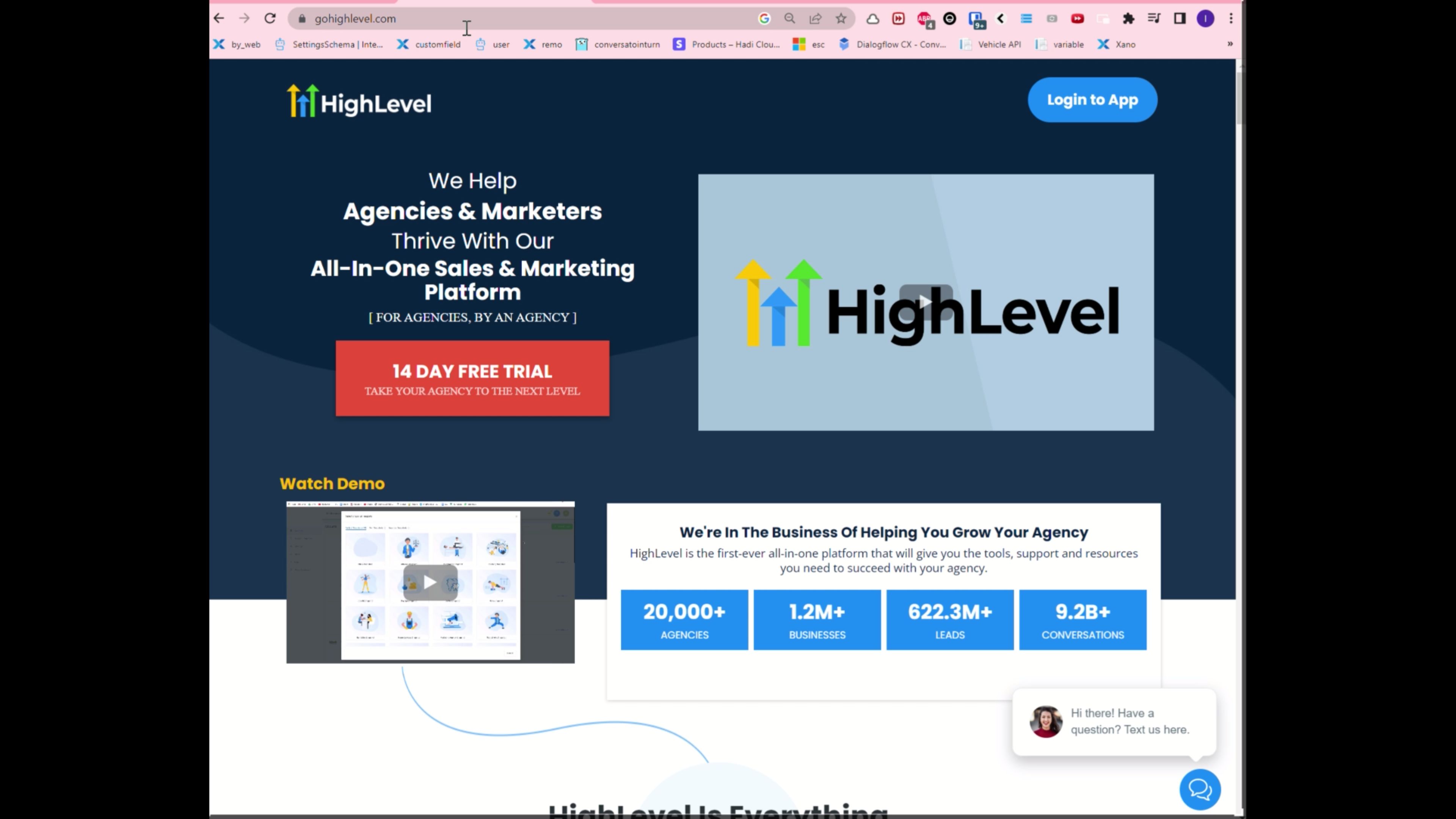Click the bookmark star in address bar
Viewport: 1456px width, 819px height.
coord(841,19)
